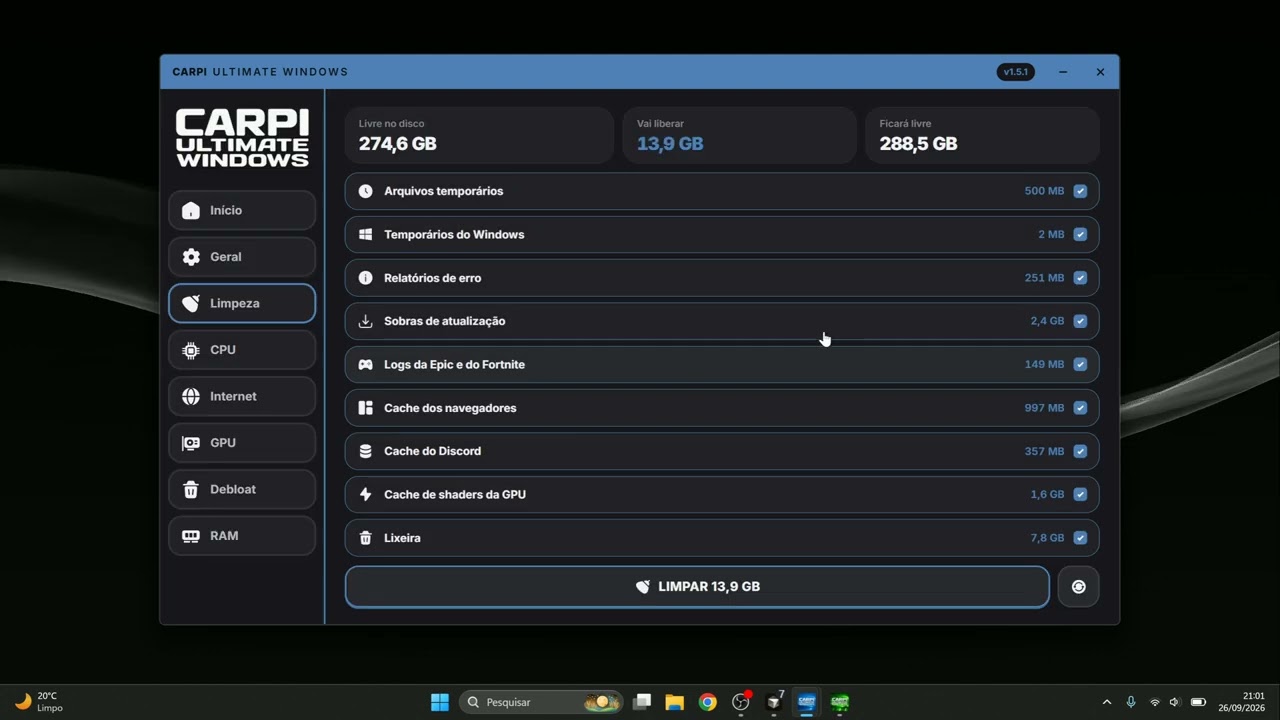1280x720 pixels.
Task: Toggle the Cache do Discord checkbox
Action: coord(1080,451)
